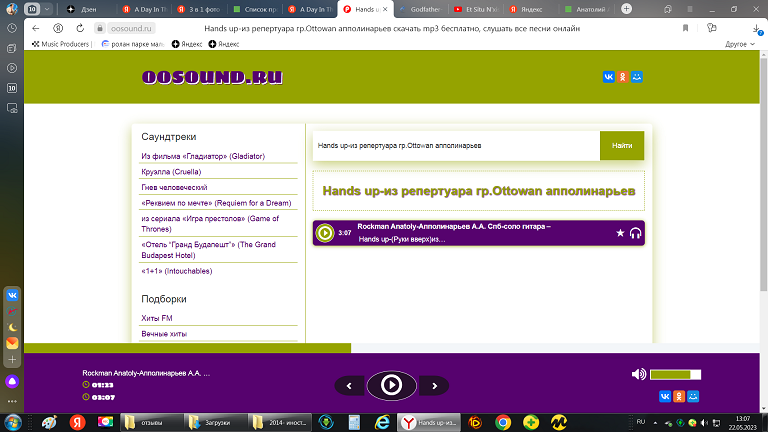
Task: Click the Найти search button
Action: [622, 145]
